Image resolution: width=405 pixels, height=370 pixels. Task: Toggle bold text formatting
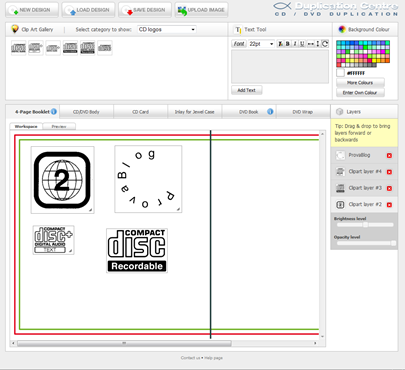(287, 44)
